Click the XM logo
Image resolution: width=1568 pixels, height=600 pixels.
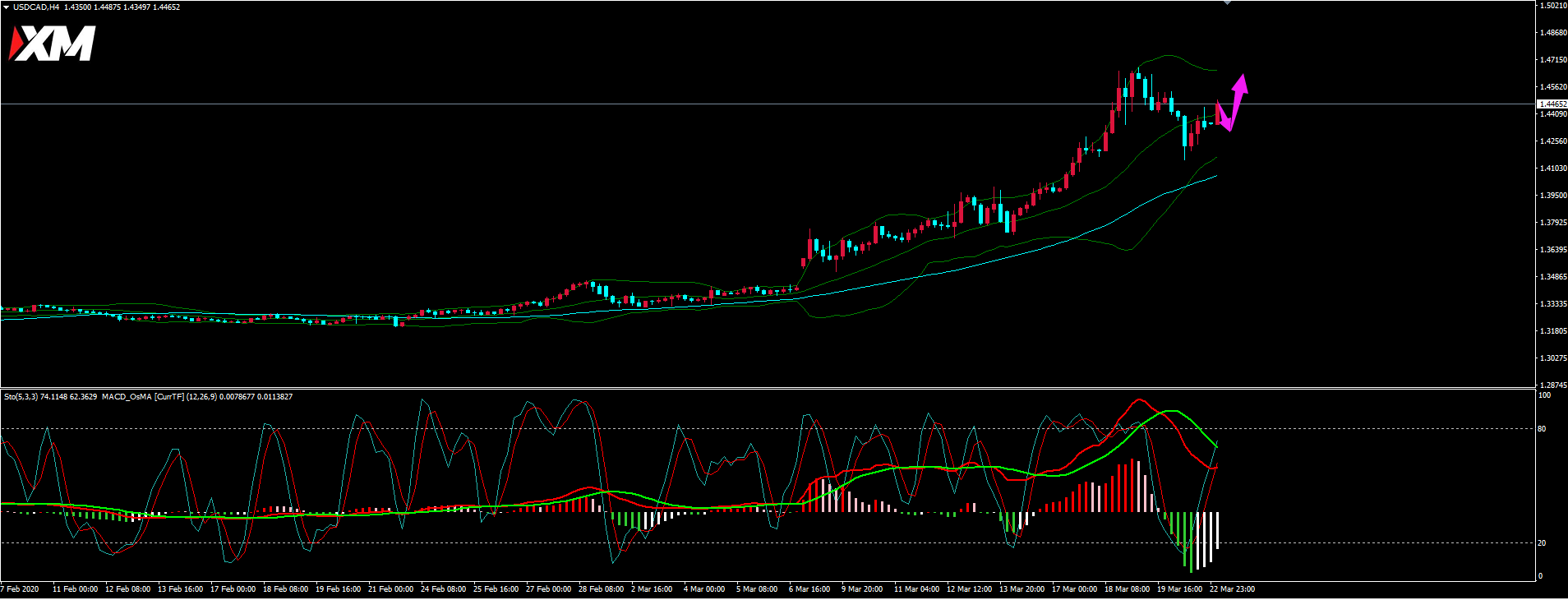tap(53, 44)
